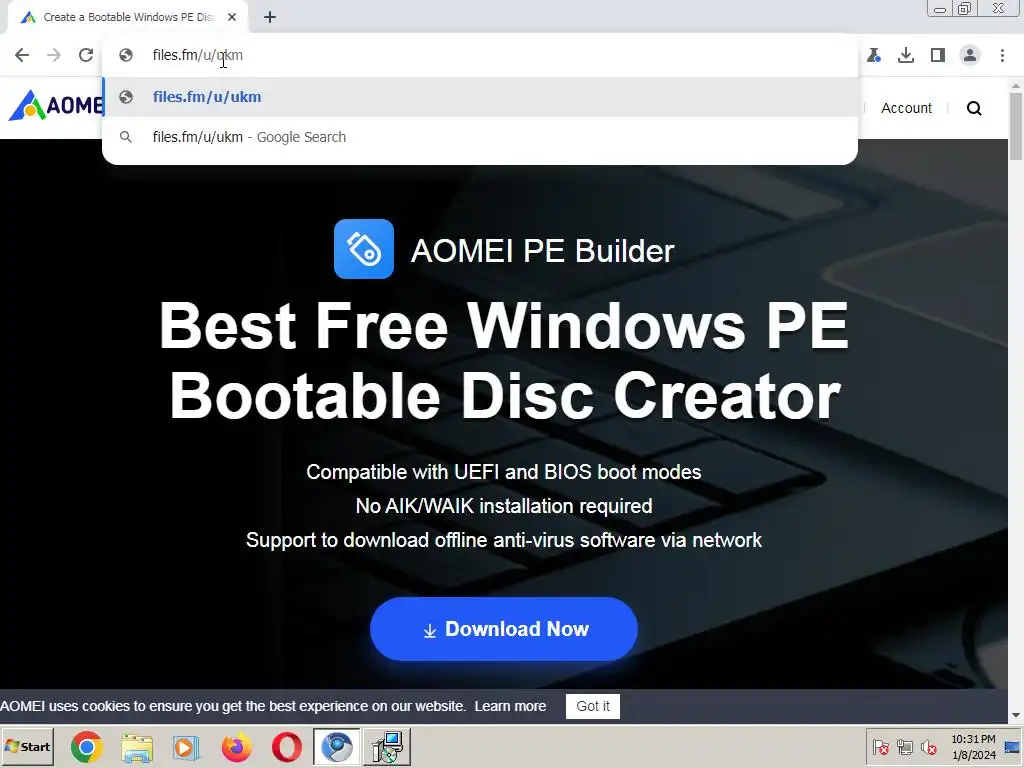Open the taskbar clock showing 10:31 PM
1024x768 pixels.
(x=973, y=746)
